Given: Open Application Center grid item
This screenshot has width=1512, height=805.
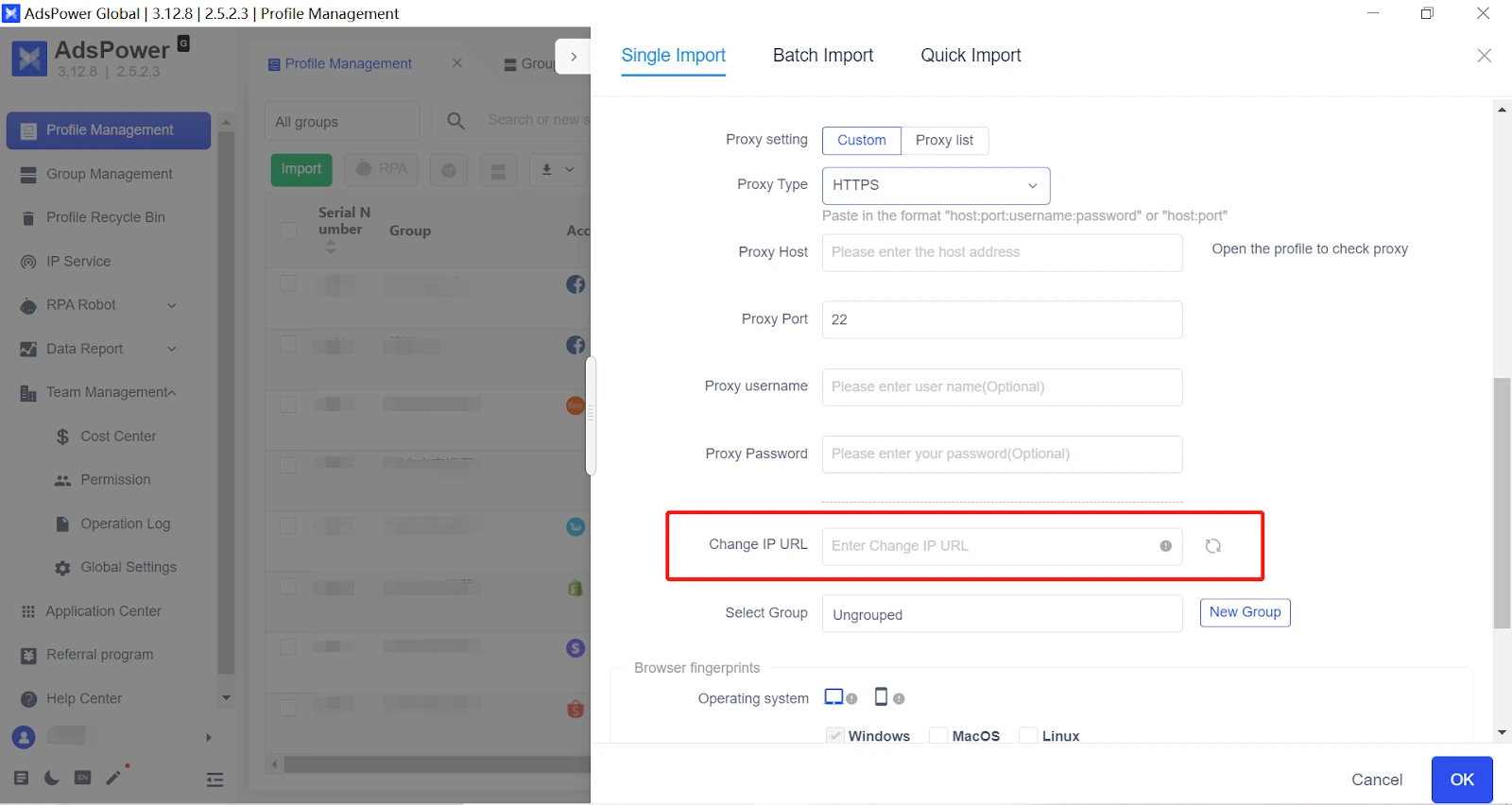Looking at the screenshot, I should coord(91,611).
